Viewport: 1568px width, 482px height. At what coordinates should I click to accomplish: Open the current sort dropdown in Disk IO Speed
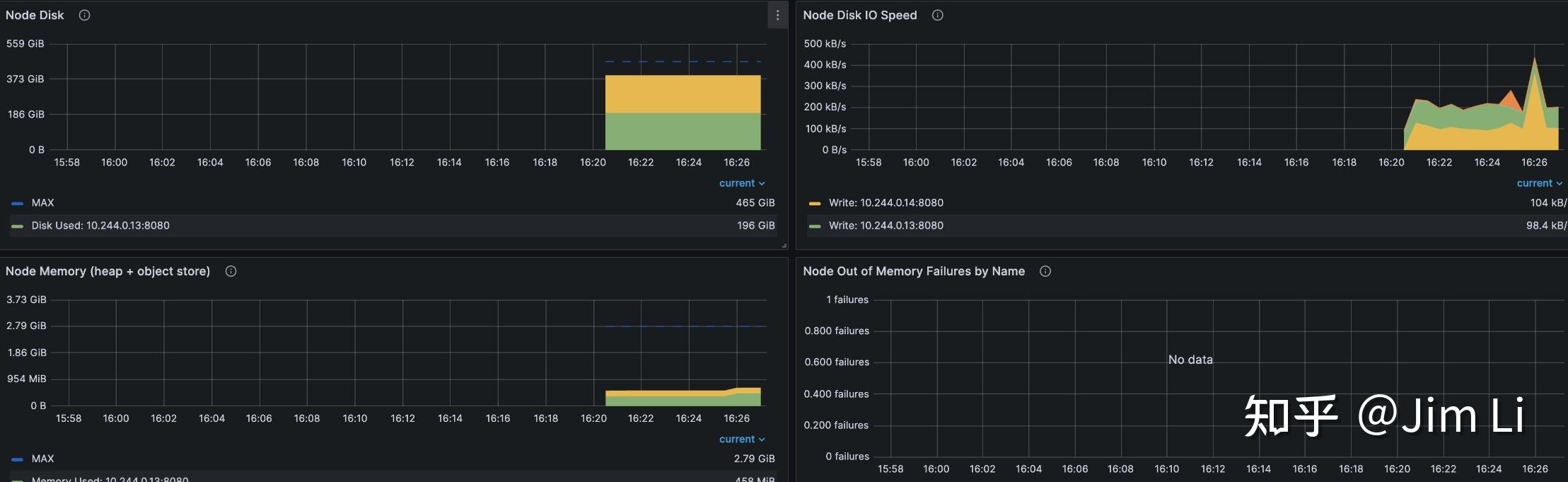pyautogui.click(x=1539, y=183)
